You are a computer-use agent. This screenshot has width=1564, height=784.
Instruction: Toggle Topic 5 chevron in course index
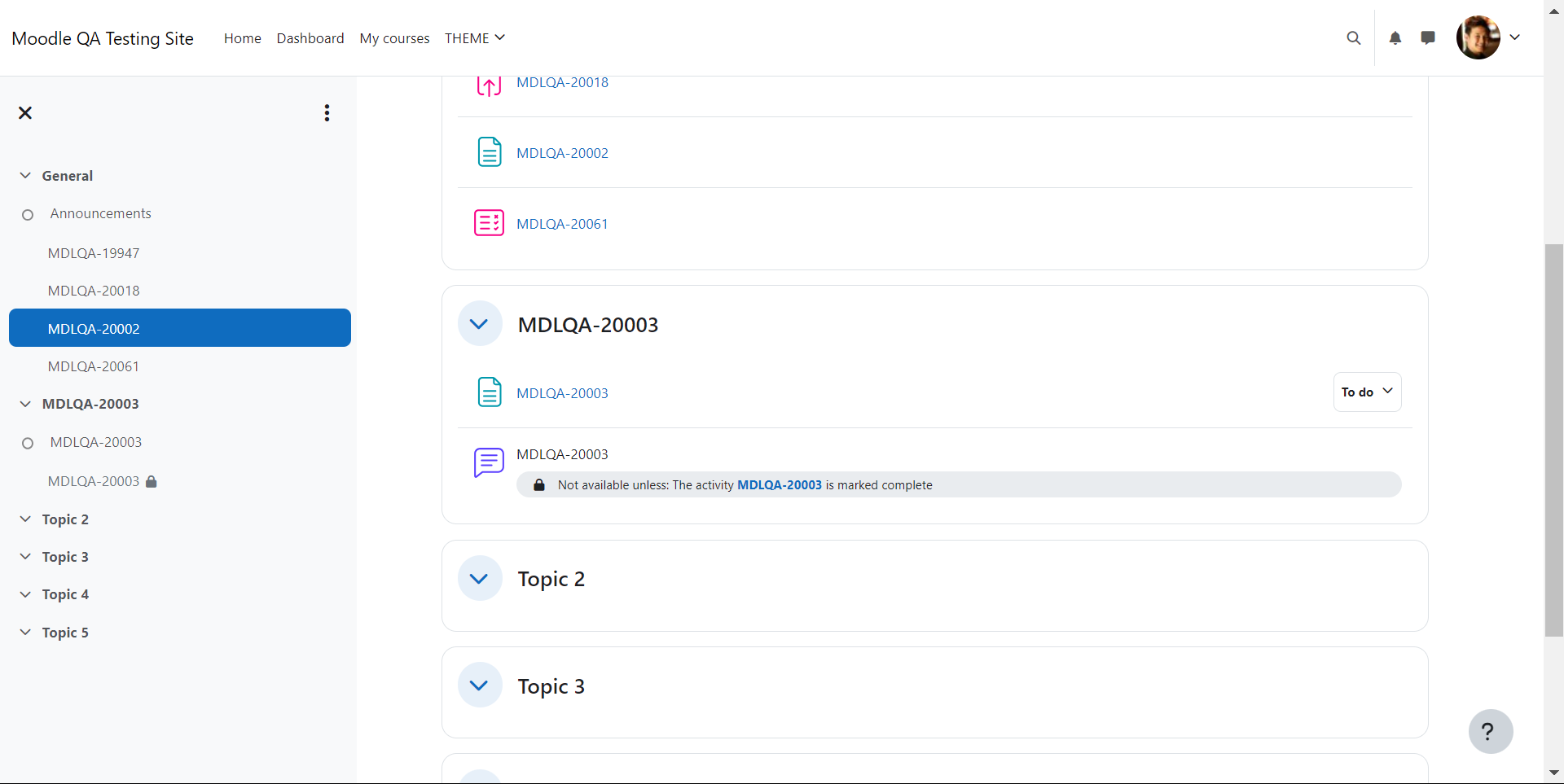(25, 633)
